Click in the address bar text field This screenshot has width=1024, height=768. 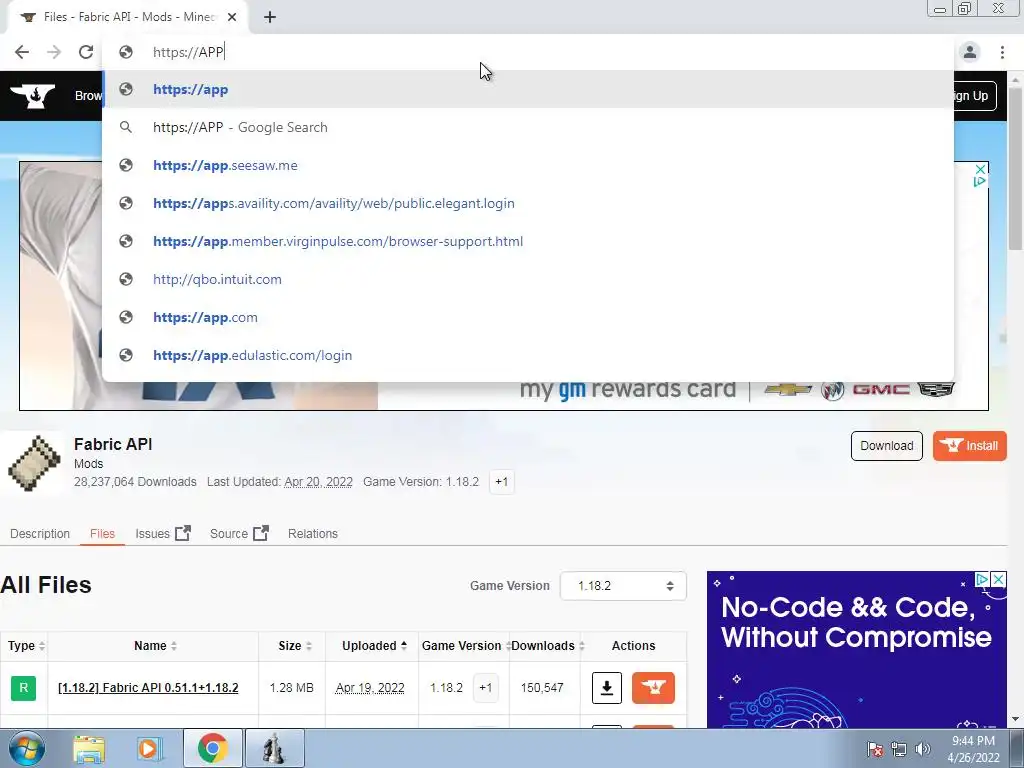(528, 52)
